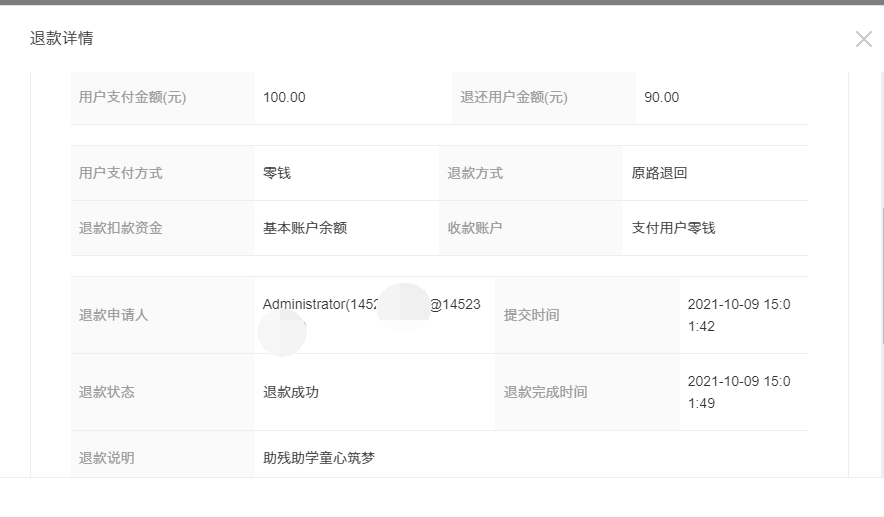
Task: Click the 退款扣款资金 label
Action: click(121, 228)
